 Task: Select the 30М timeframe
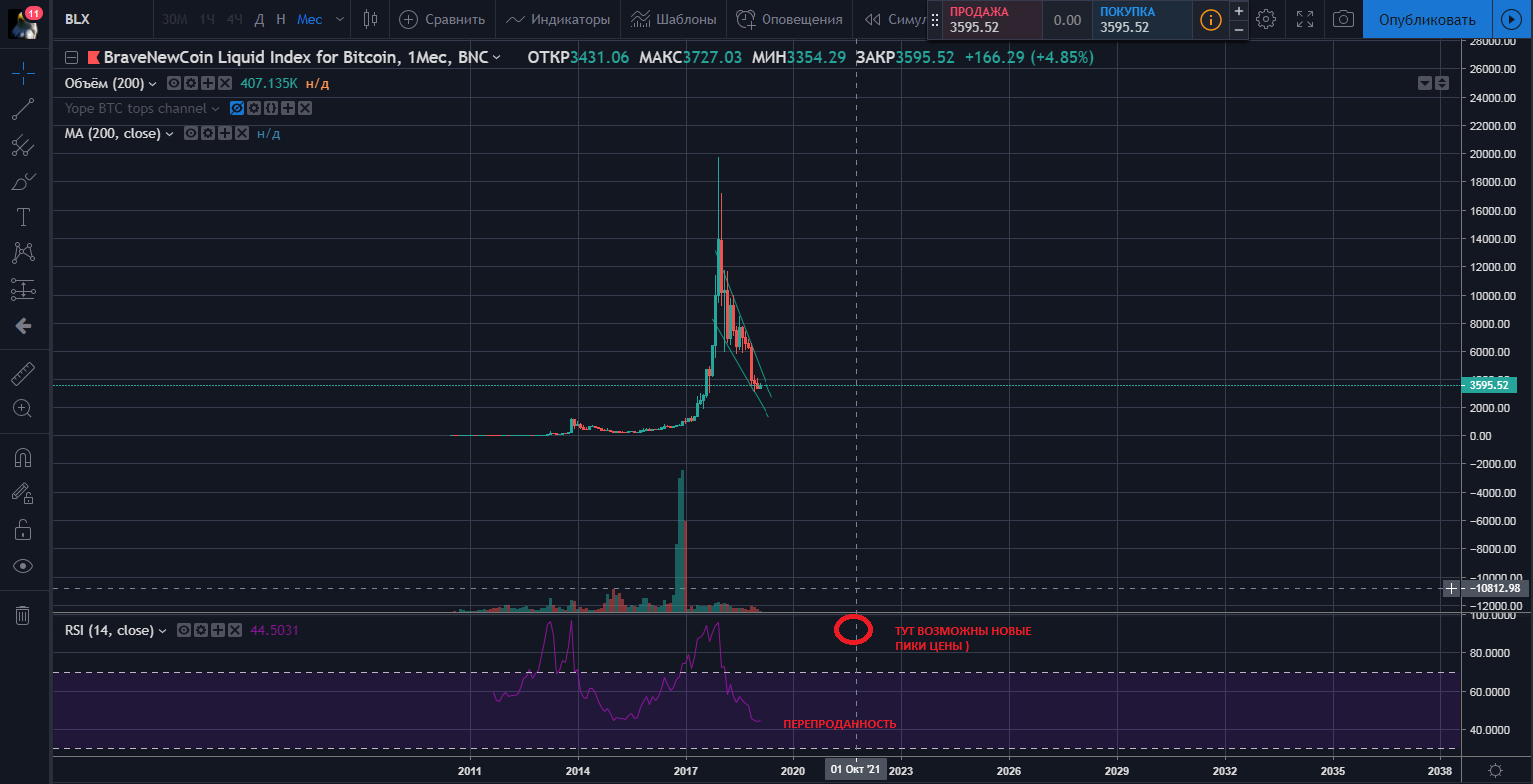point(174,19)
